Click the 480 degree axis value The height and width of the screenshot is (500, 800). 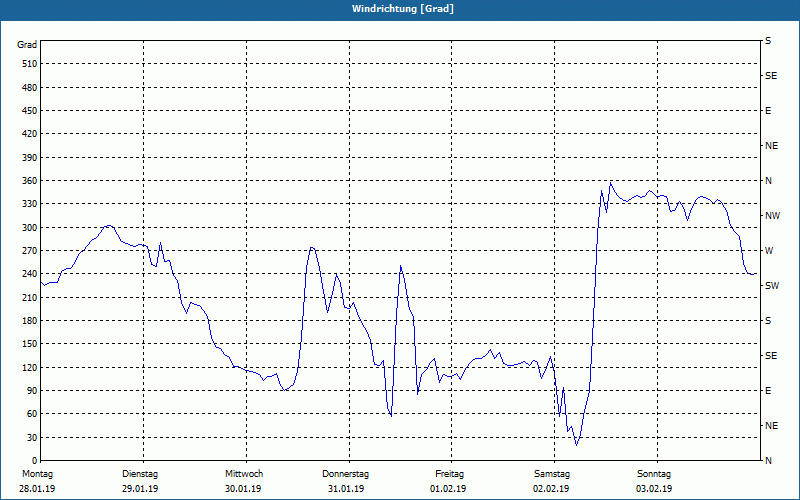30,87
